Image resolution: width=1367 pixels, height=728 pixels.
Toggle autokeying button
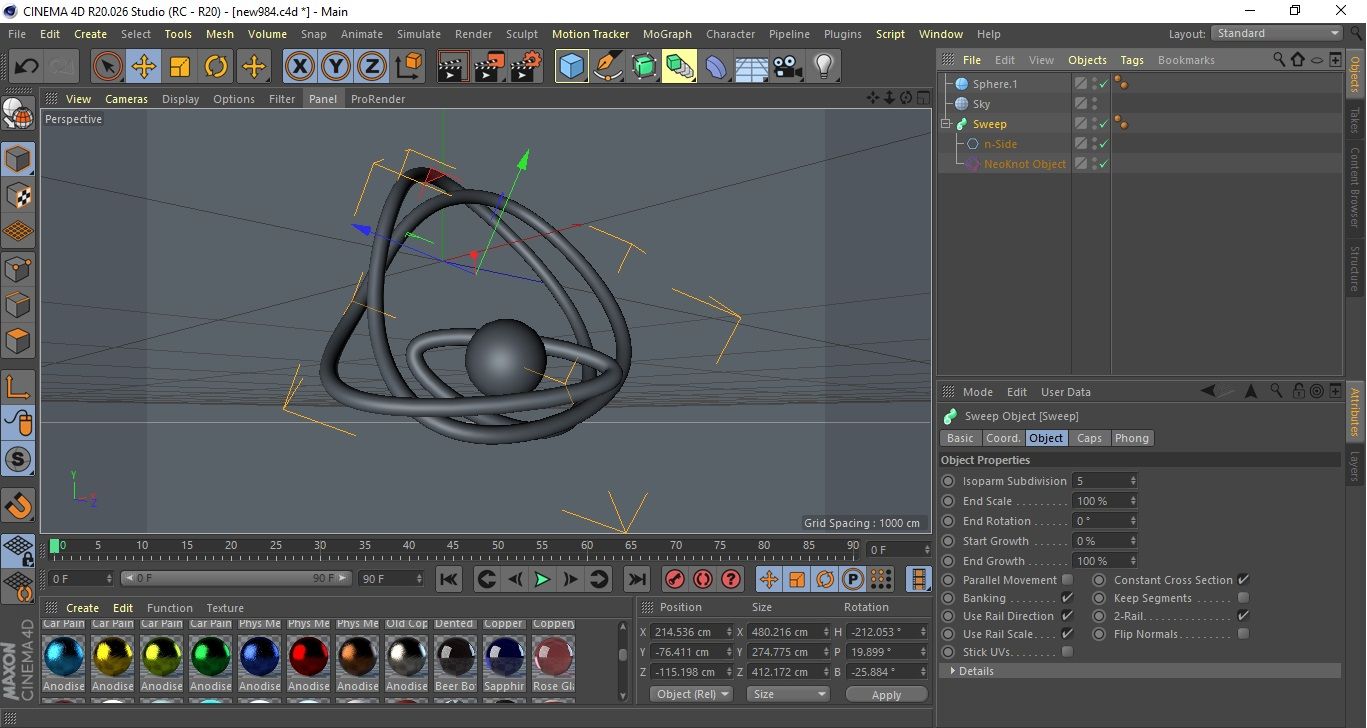point(703,579)
